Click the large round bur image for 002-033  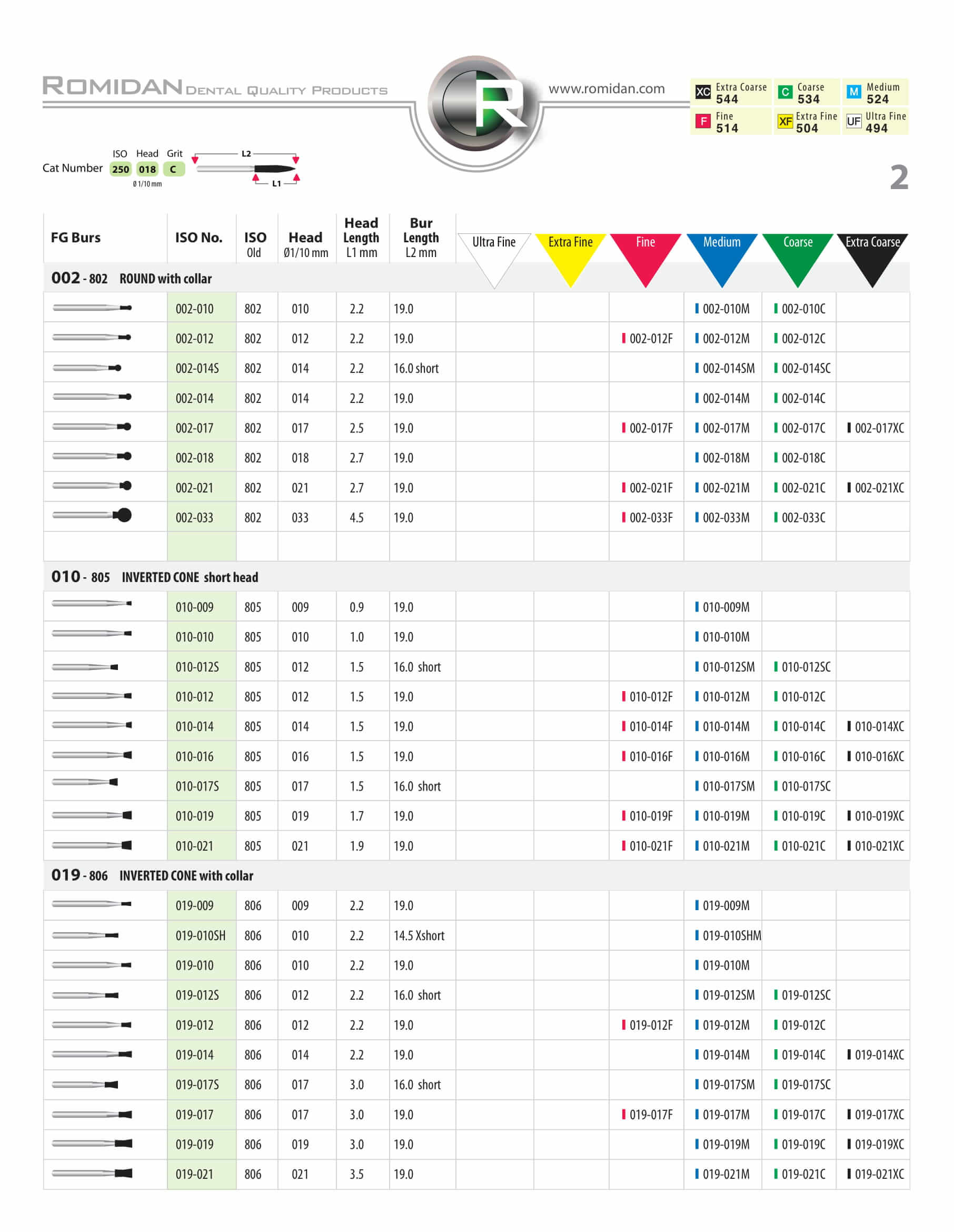click(x=92, y=515)
